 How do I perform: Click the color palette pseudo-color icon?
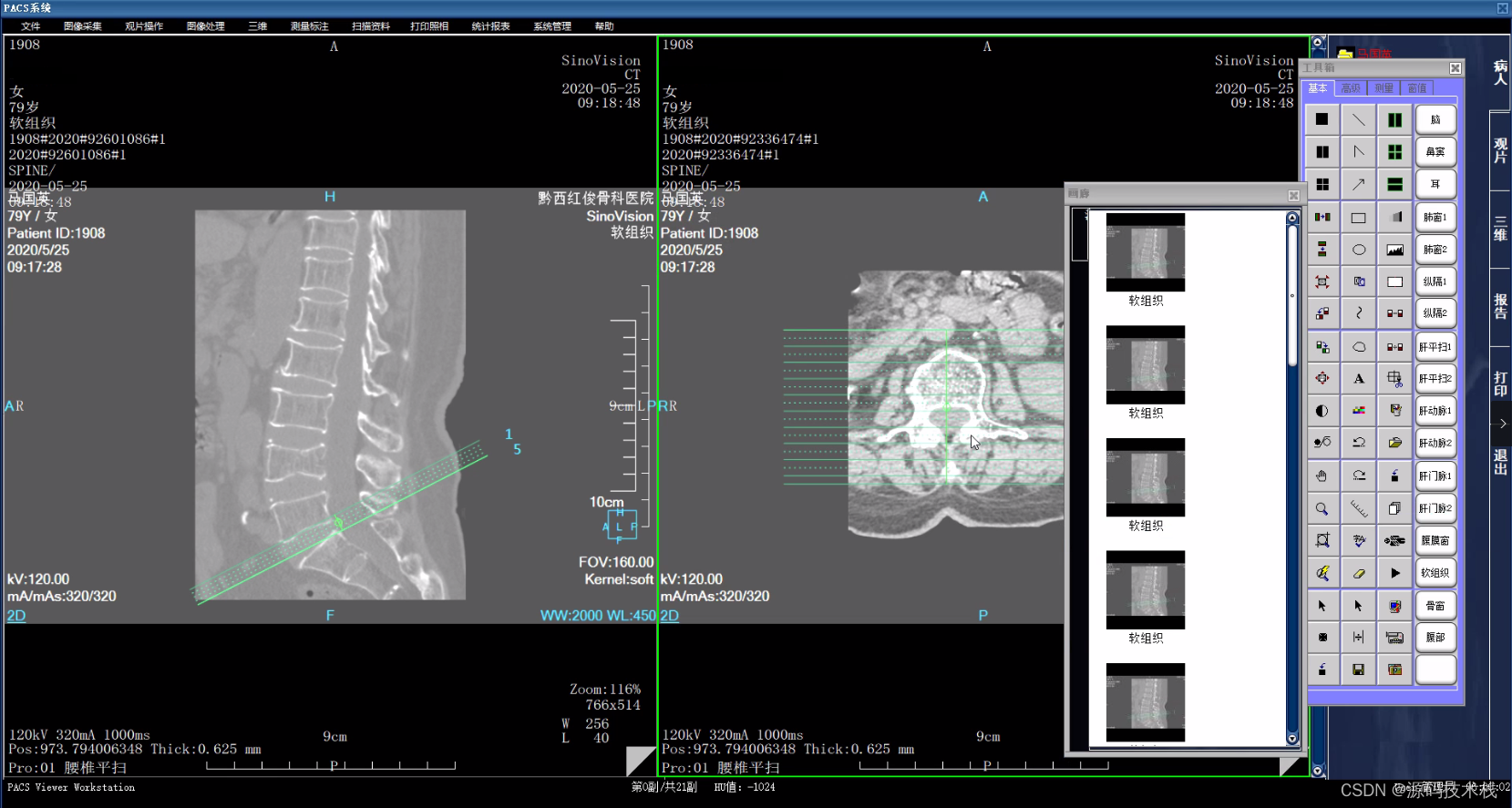[1358, 411]
